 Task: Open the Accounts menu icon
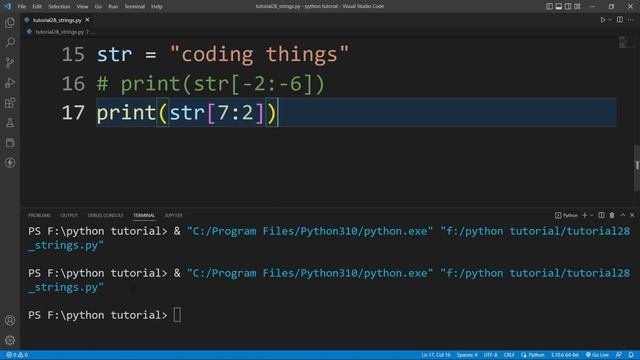[10, 320]
